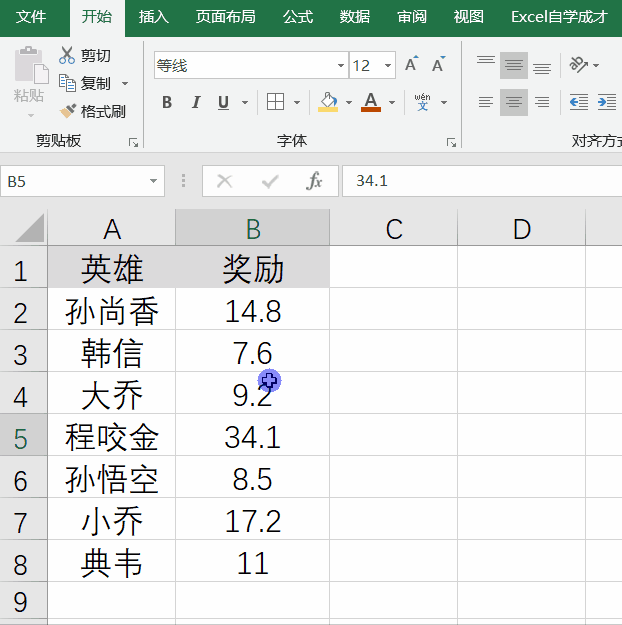Image resolution: width=622 pixels, height=625 pixels.
Task: Cancel the formula bar entry with X
Action: (x=224, y=181)
